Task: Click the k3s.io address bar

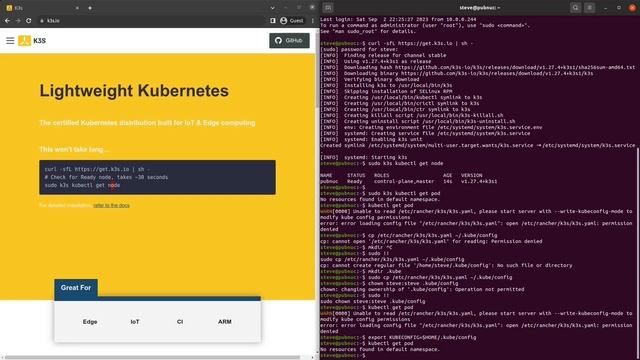Action: tap(151, 20)
